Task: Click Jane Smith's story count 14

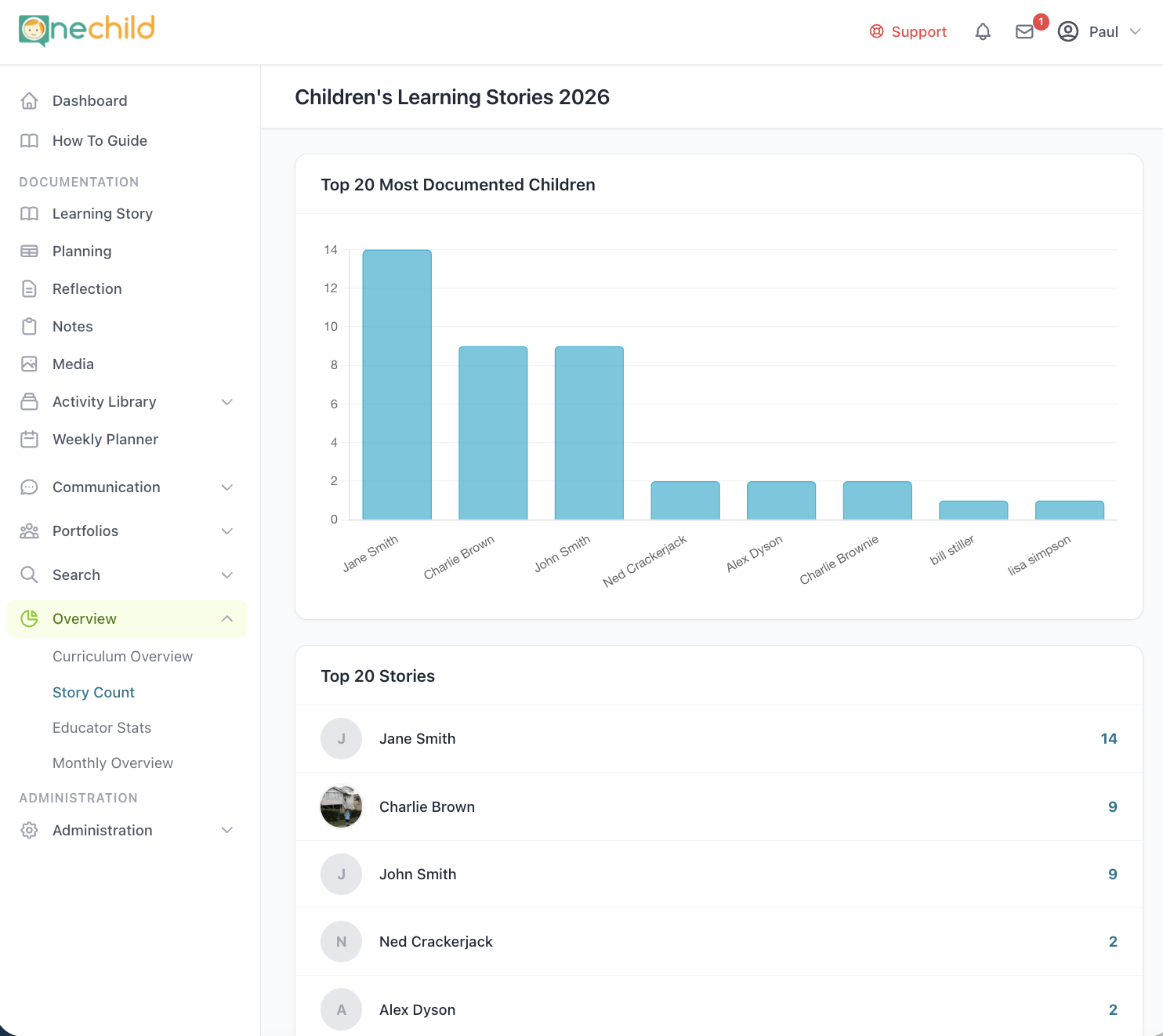Action: click(x=1109, y=739)
